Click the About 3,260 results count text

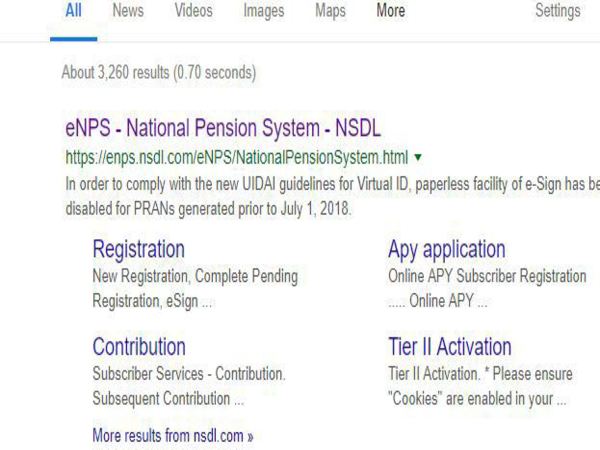[159, 72]
